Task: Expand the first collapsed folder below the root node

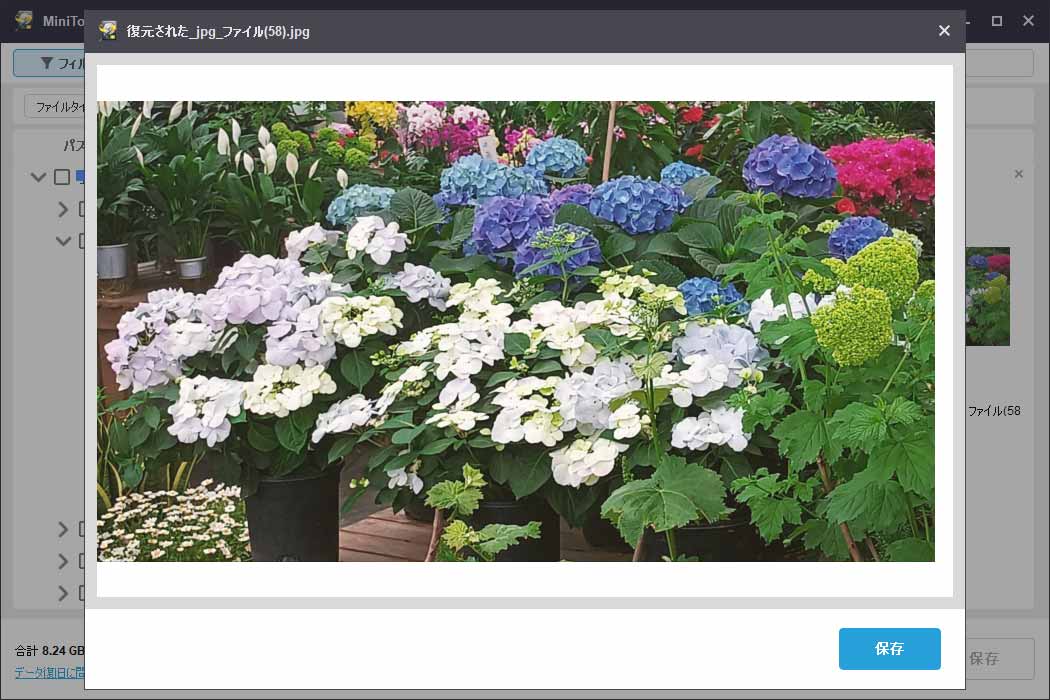Action: tap(63, 209)
